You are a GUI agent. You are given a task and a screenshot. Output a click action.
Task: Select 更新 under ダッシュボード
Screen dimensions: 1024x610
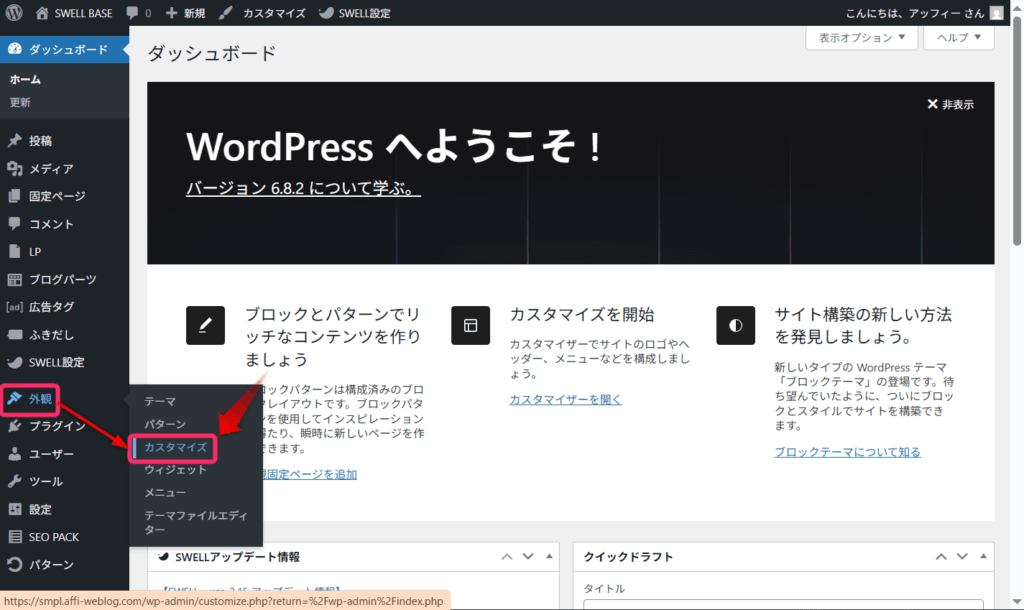[20, 103]
